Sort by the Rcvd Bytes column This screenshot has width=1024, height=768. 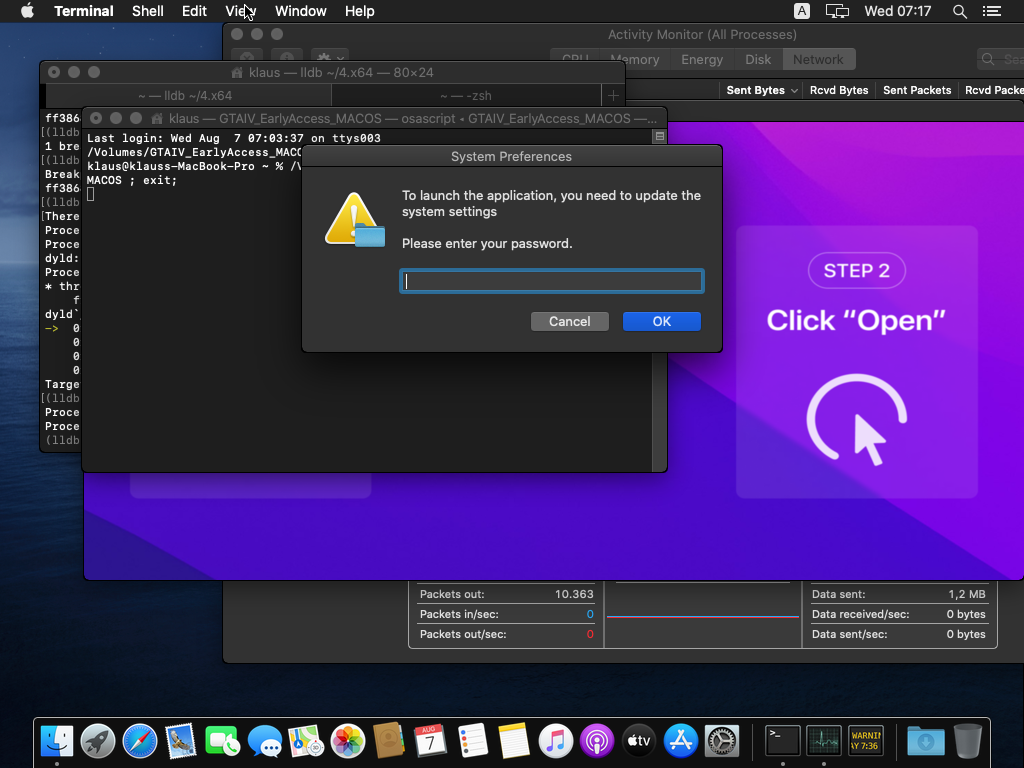point(838,90)
